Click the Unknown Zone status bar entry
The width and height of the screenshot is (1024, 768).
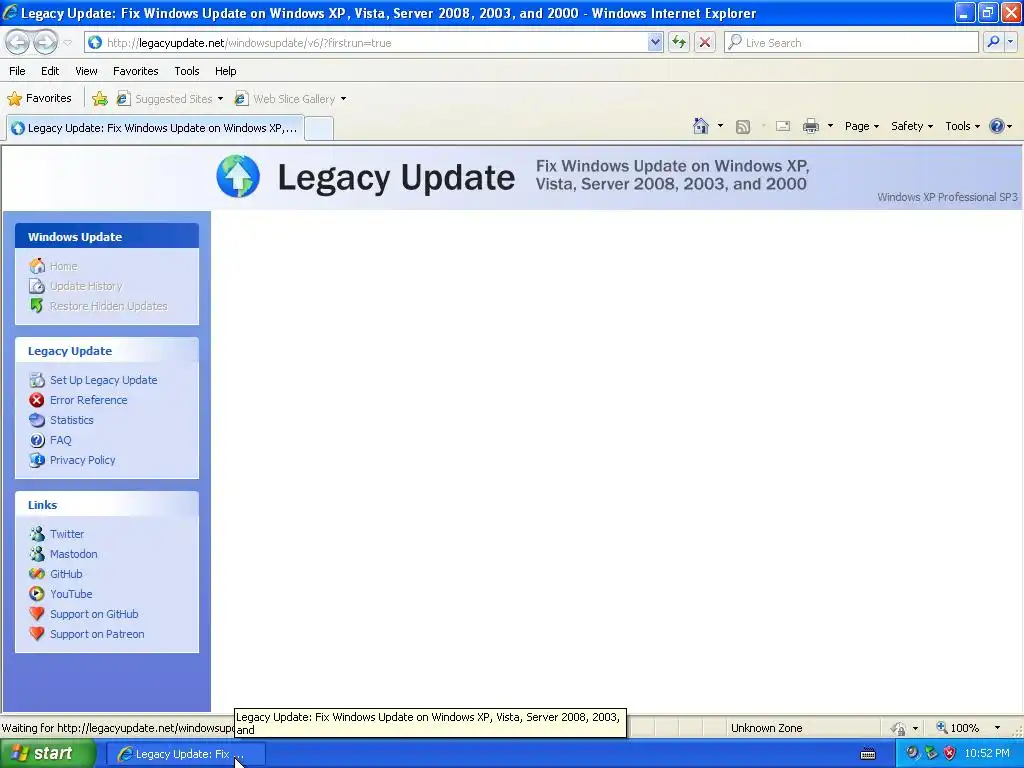click(766, 728)
